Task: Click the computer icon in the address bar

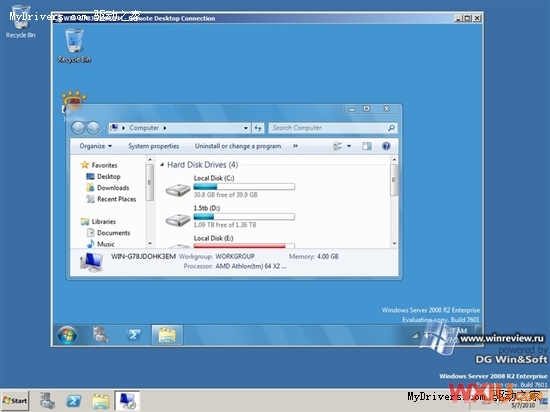Action: click(x=114, y=128)
